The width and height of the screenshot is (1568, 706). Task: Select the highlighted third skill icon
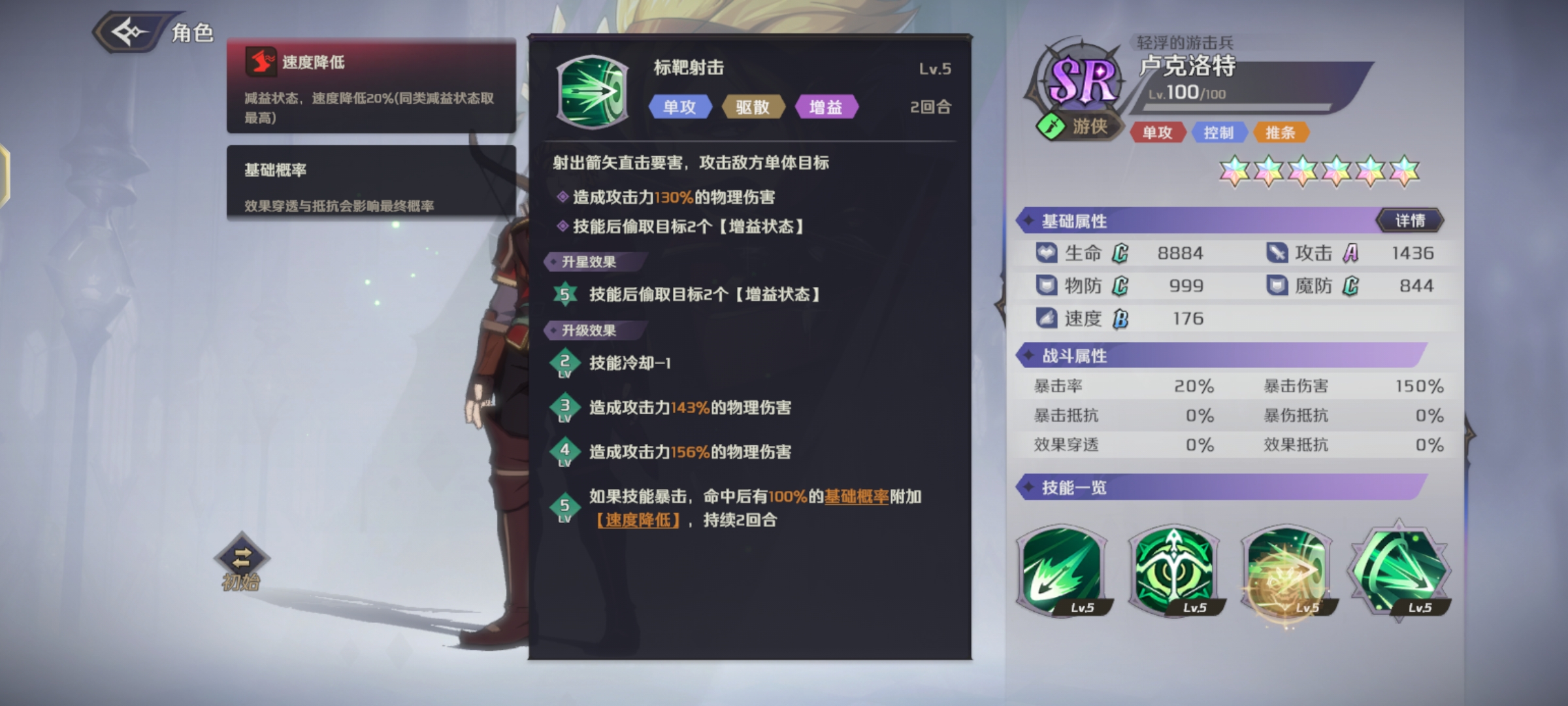point(1286,572)
